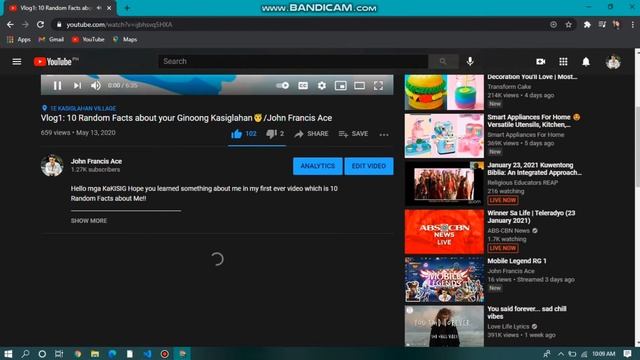Open Kuwentong Biblia live stream title

click(x=534, y=169)
